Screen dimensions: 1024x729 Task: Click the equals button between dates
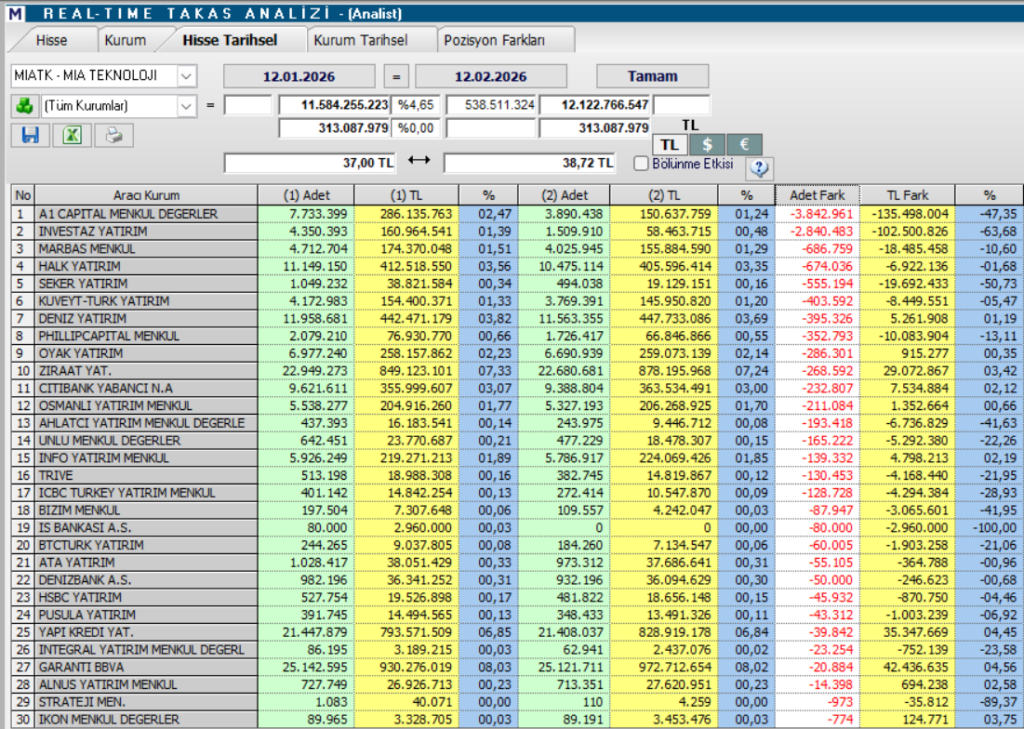[396, 76]
